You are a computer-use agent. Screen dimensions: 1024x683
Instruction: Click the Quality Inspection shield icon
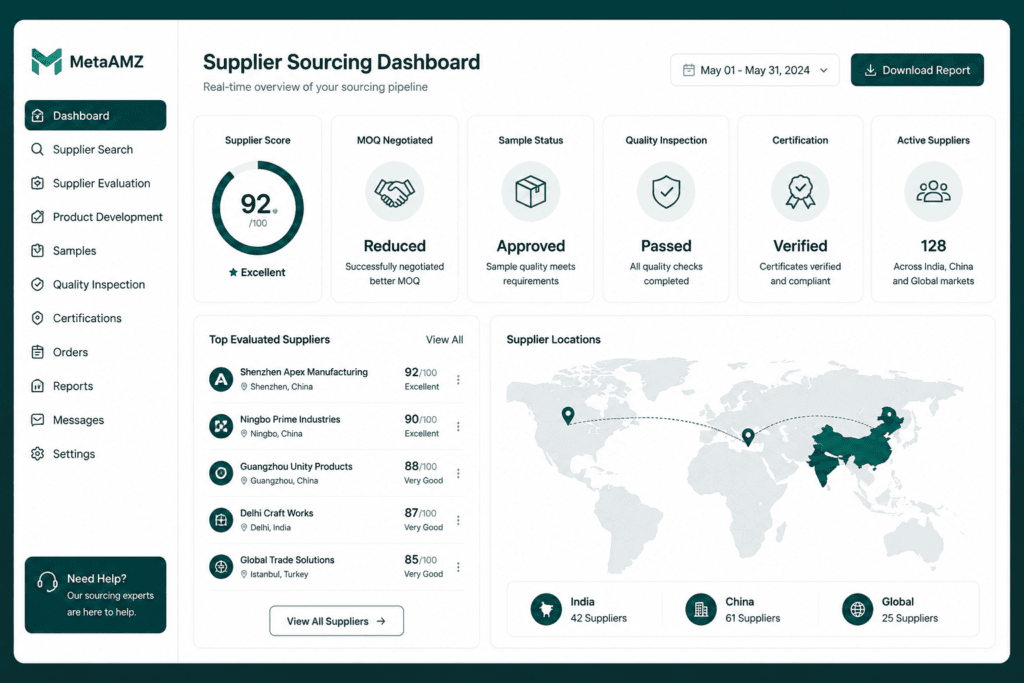coord(666,192)
